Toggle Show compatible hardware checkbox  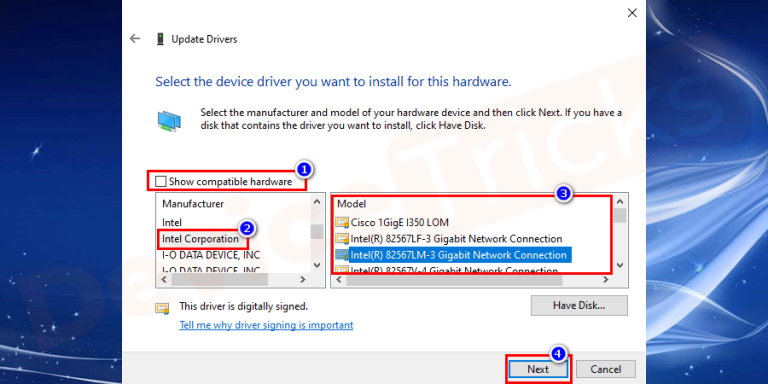[160, 182]
